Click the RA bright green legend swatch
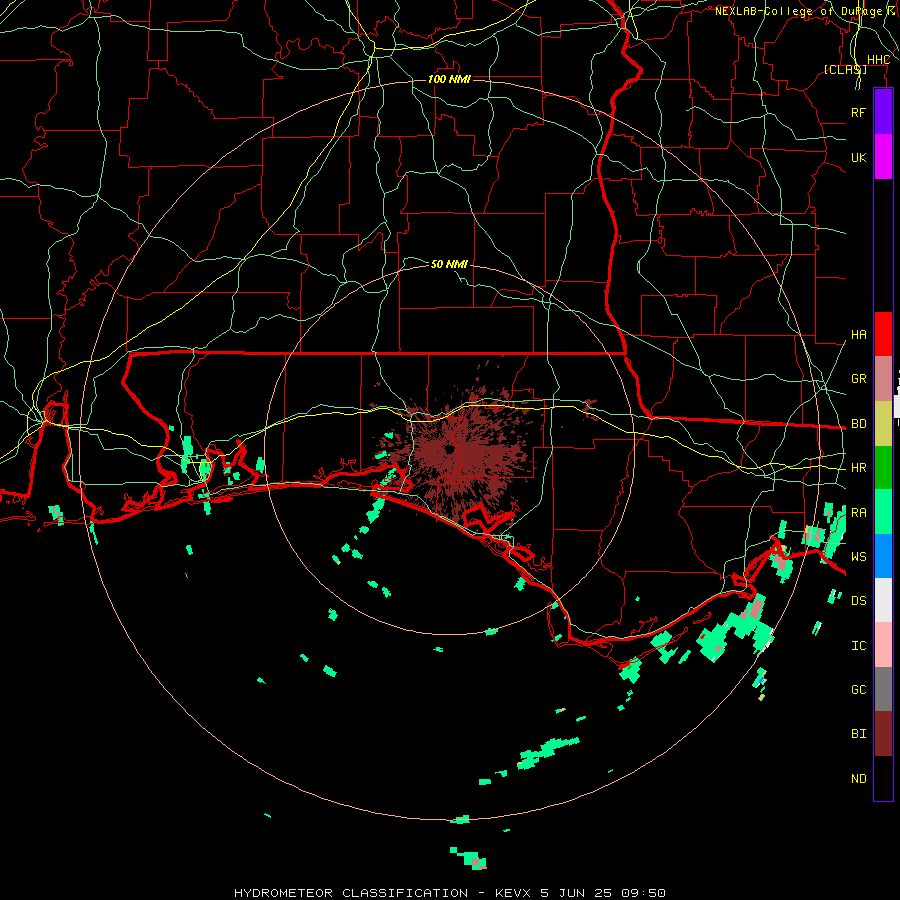 click(x=883, y=512)
